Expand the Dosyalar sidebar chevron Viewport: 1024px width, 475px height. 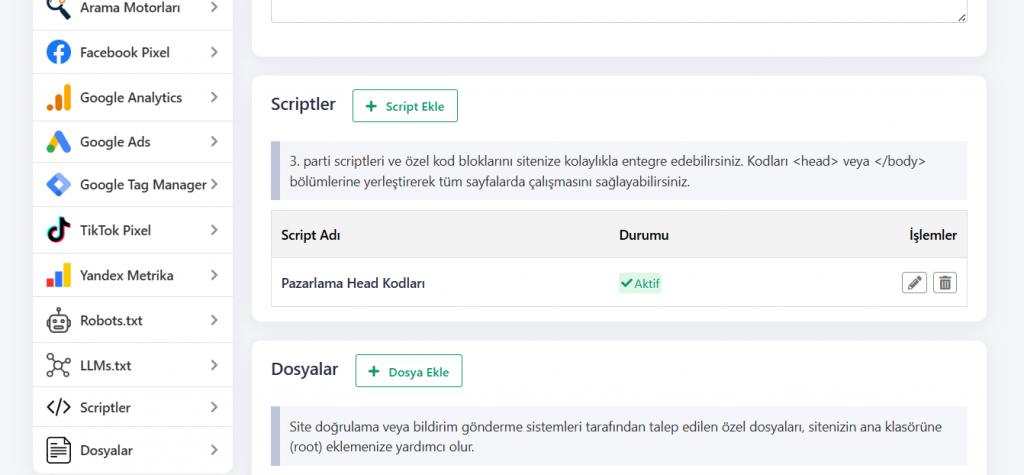[x=214, y=451]
